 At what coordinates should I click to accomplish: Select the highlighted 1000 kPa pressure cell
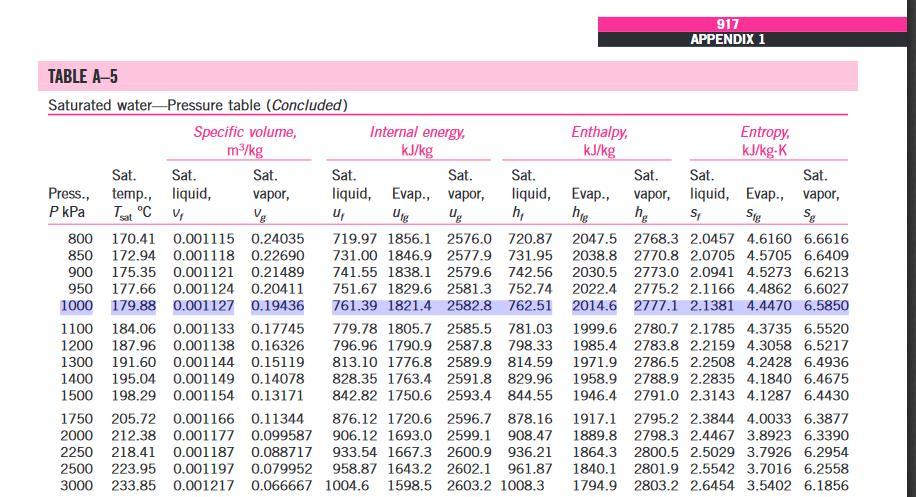[78, 306]
